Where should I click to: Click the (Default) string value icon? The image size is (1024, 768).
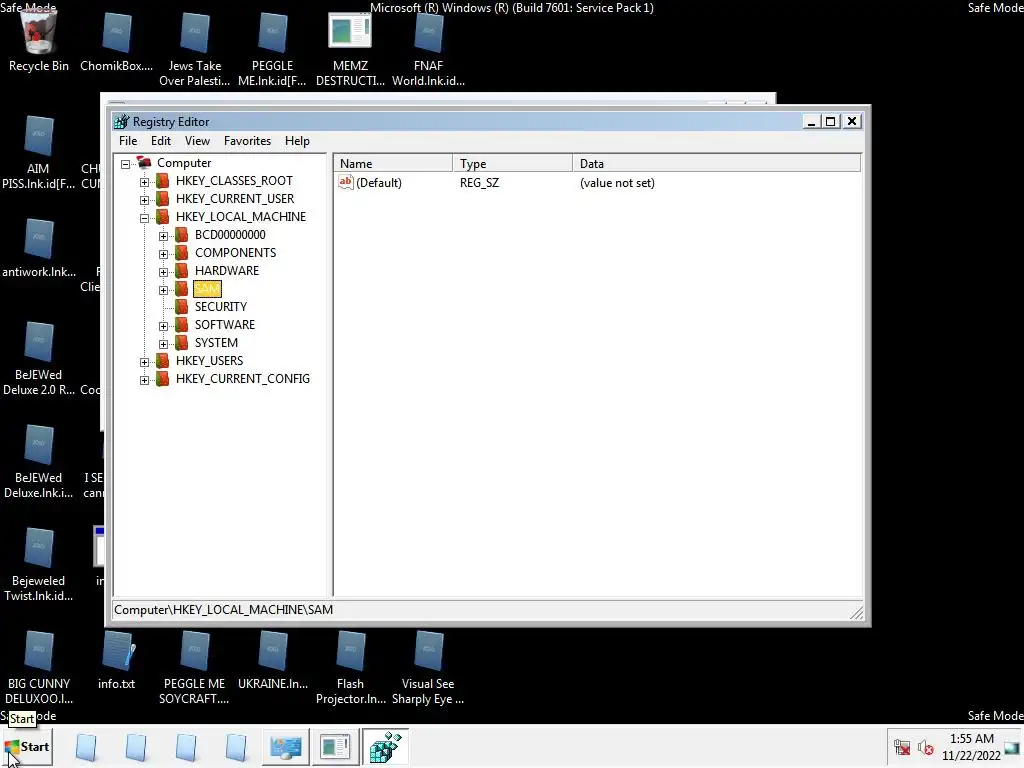345,182
